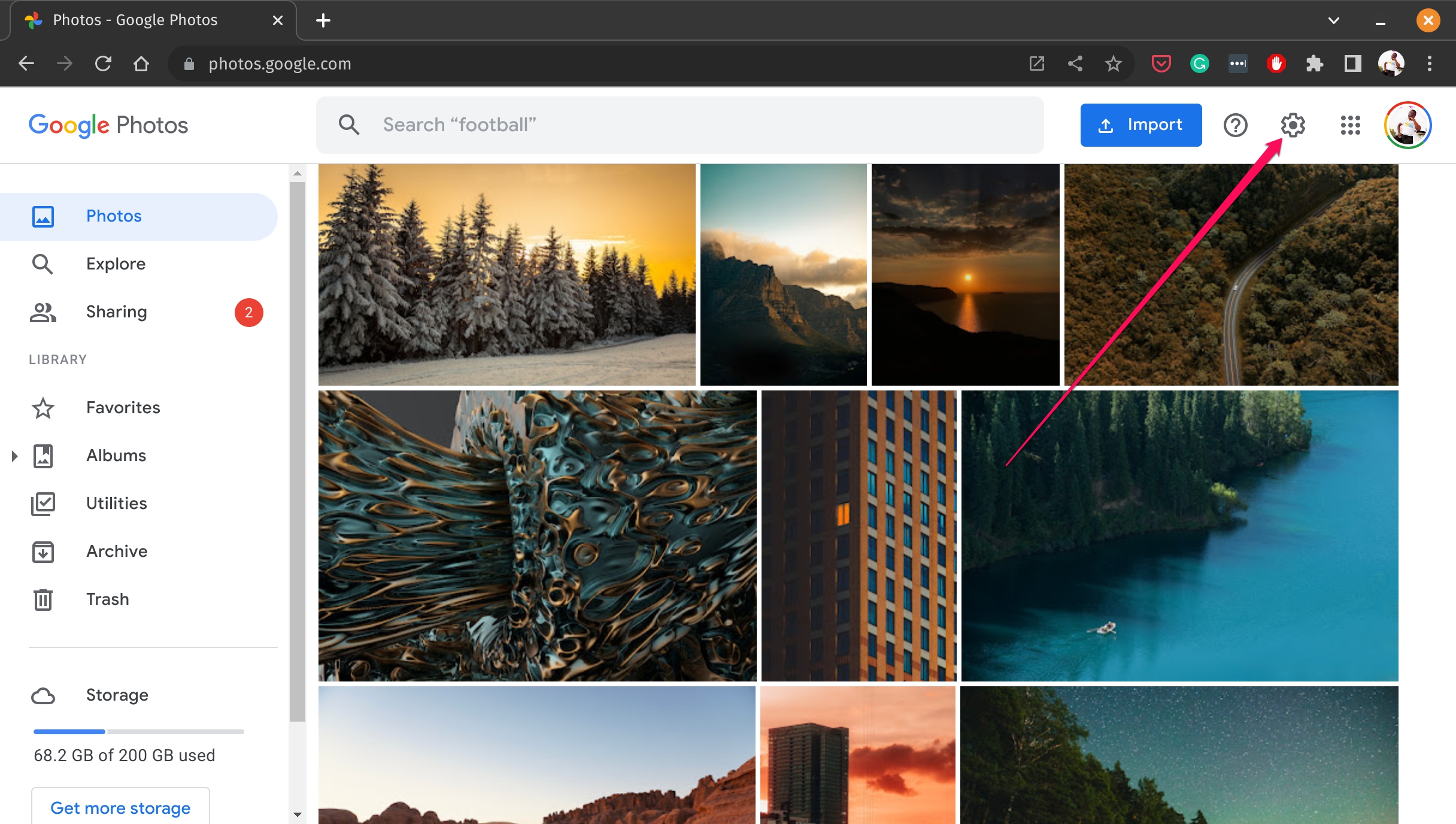Open the Chrome three-dot menu
The width and height of the screenshot is (1456, 824).
(1429, 63)
